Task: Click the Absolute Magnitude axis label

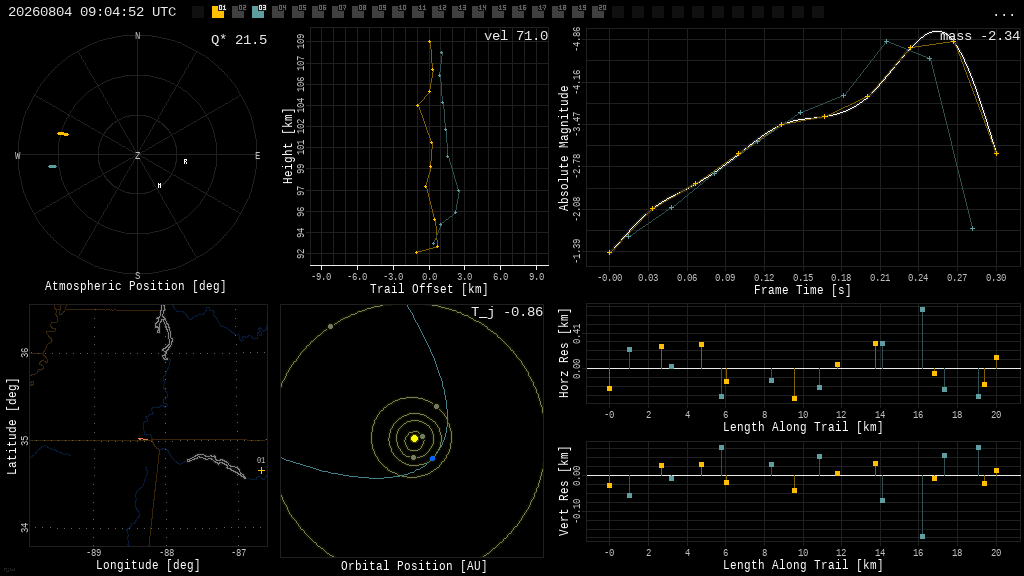Action: (x=564, y=148)
